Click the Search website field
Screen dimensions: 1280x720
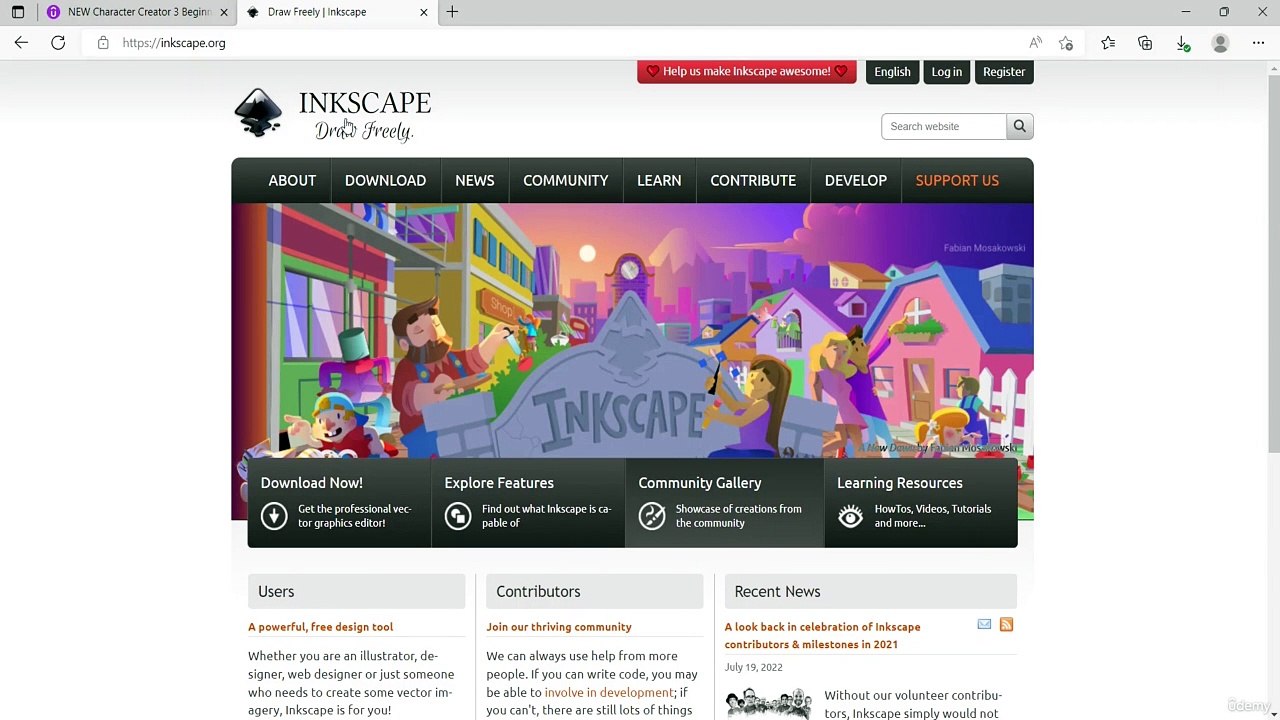tap(944, 126)
